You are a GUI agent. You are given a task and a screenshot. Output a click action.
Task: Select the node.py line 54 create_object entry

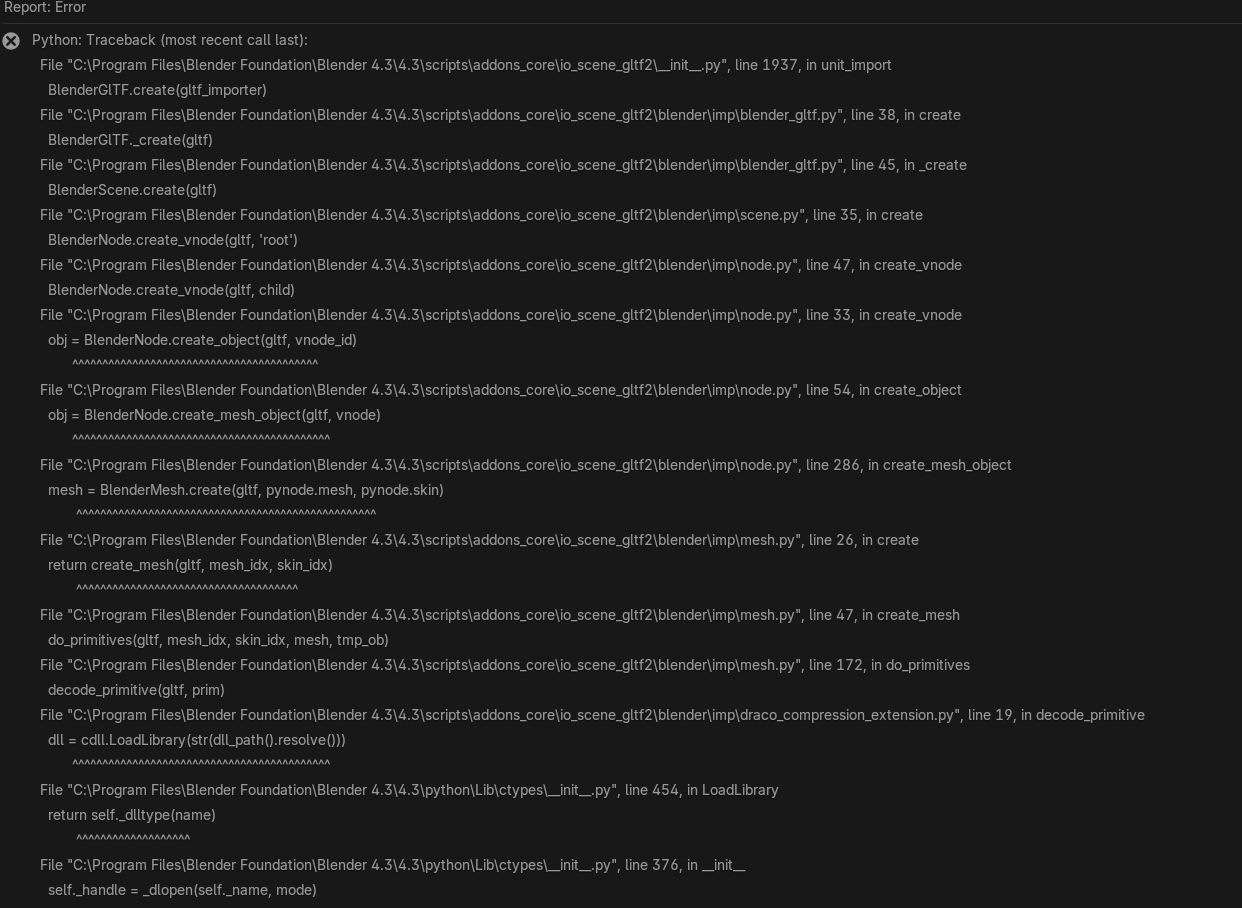500,390
